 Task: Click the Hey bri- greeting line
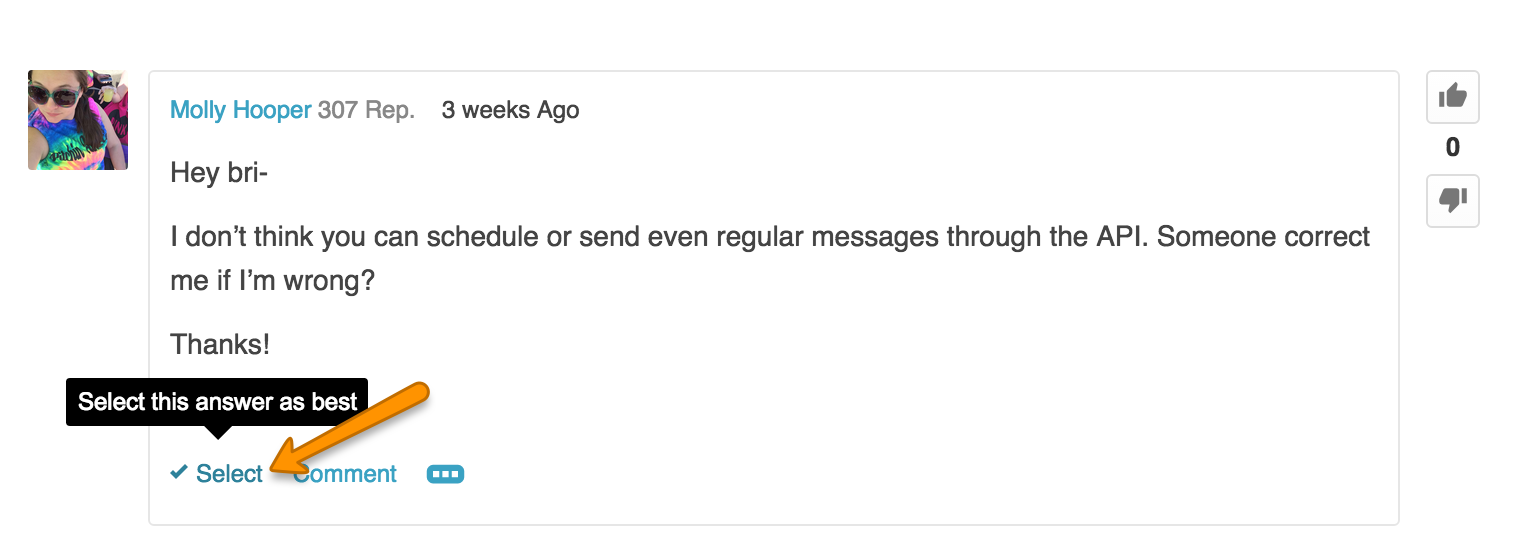pos(220,173)
